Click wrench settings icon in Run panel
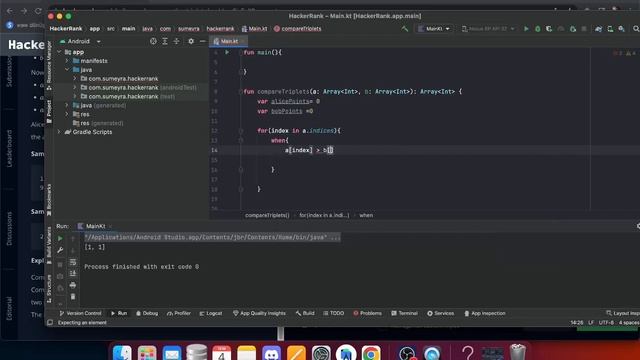640x360 pixels. click(x=60, y=250)
